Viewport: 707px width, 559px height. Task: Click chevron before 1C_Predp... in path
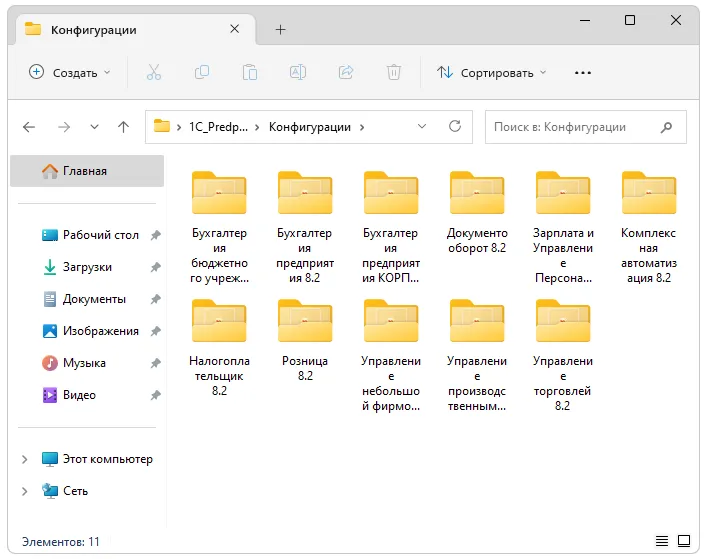click(179, 128)
